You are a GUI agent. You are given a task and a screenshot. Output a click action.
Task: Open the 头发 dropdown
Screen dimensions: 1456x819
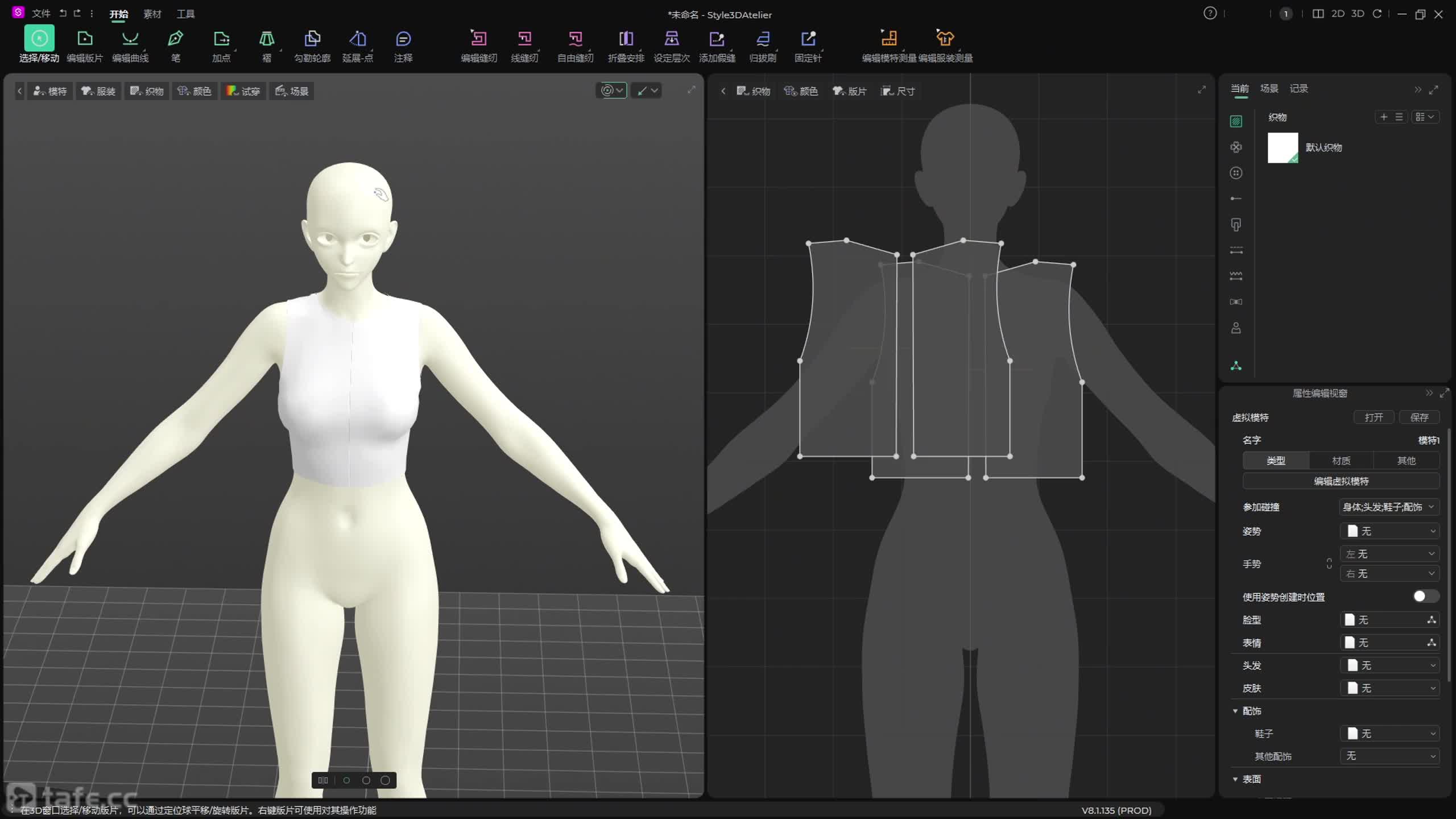1389,665
